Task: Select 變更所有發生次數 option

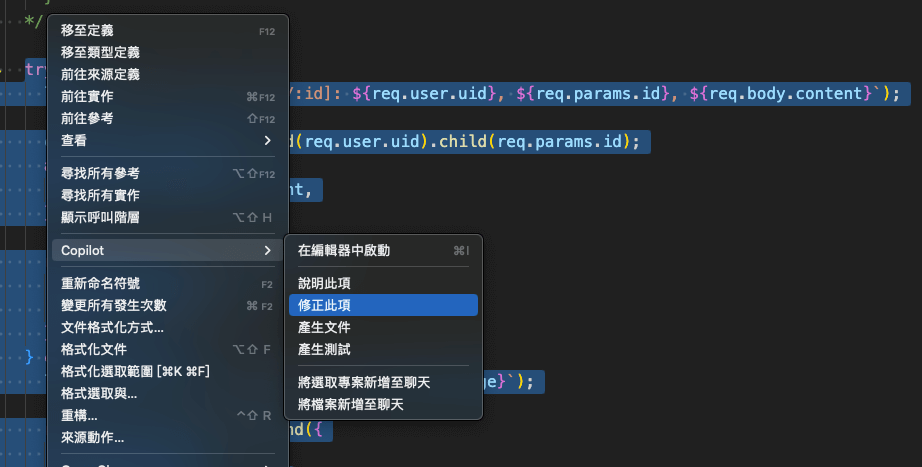Action: click(113, 305)
